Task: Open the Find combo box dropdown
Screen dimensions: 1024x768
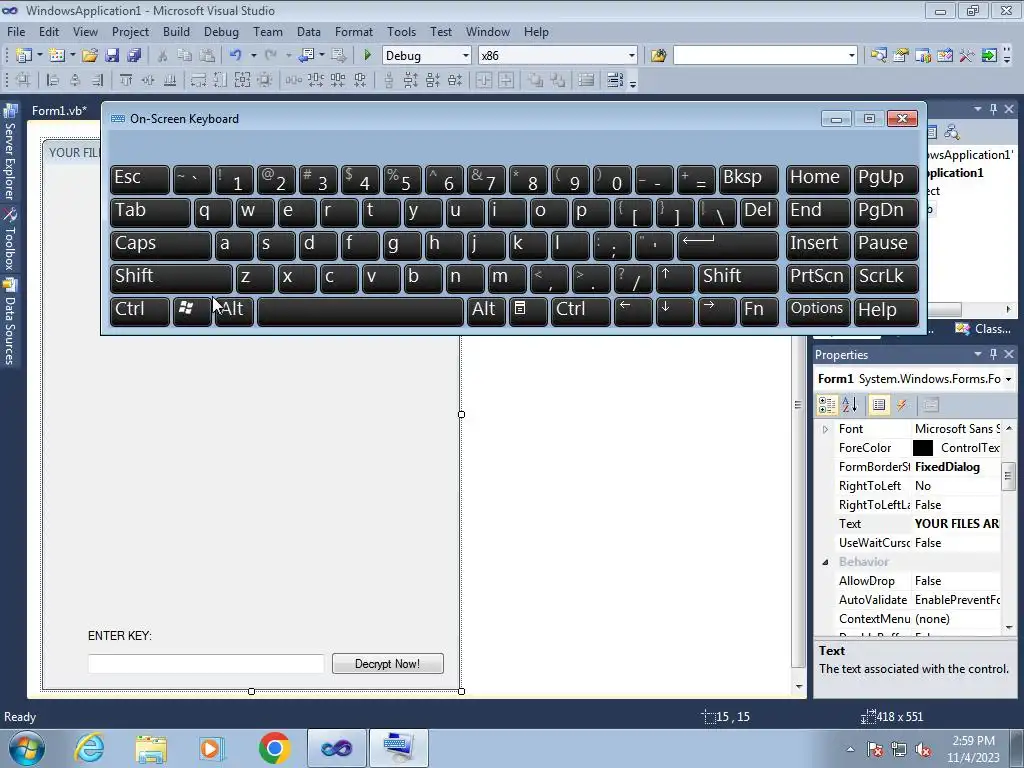Action: 852,56
